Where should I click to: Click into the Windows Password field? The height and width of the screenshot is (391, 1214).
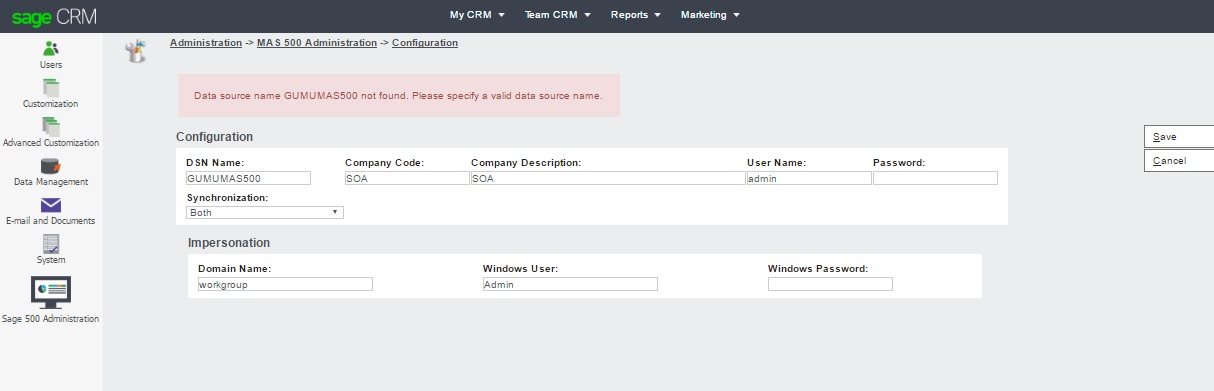pos(830,284)
